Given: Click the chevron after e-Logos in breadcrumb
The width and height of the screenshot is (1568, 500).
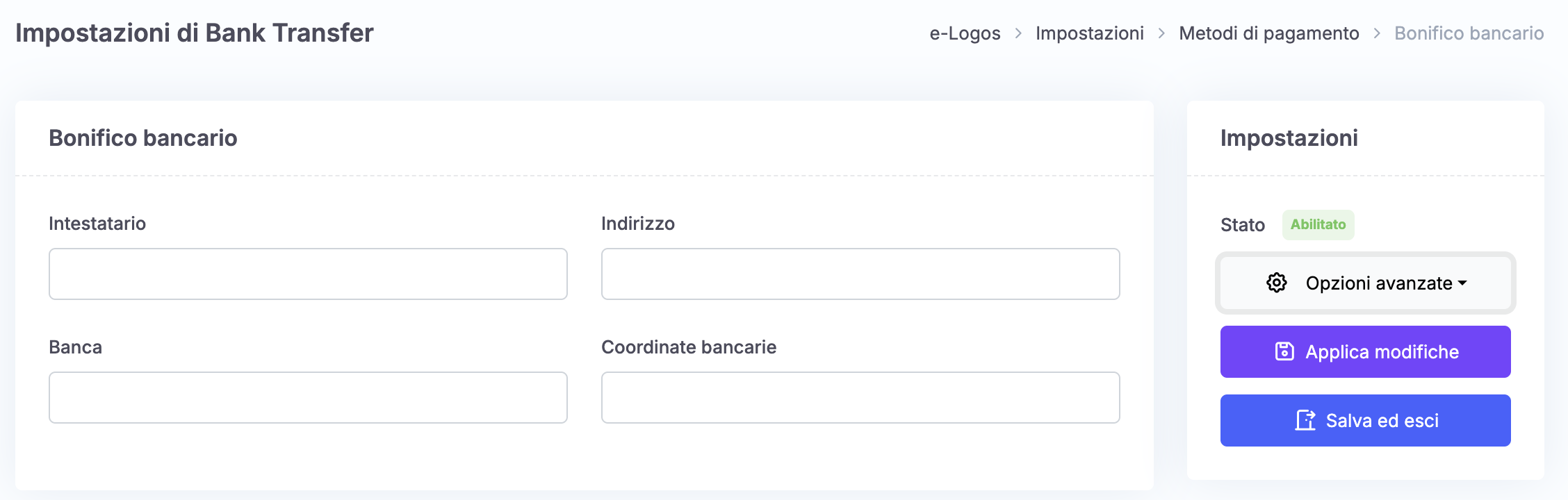Looking at the screenshot, I should (x=1018, y=33).
